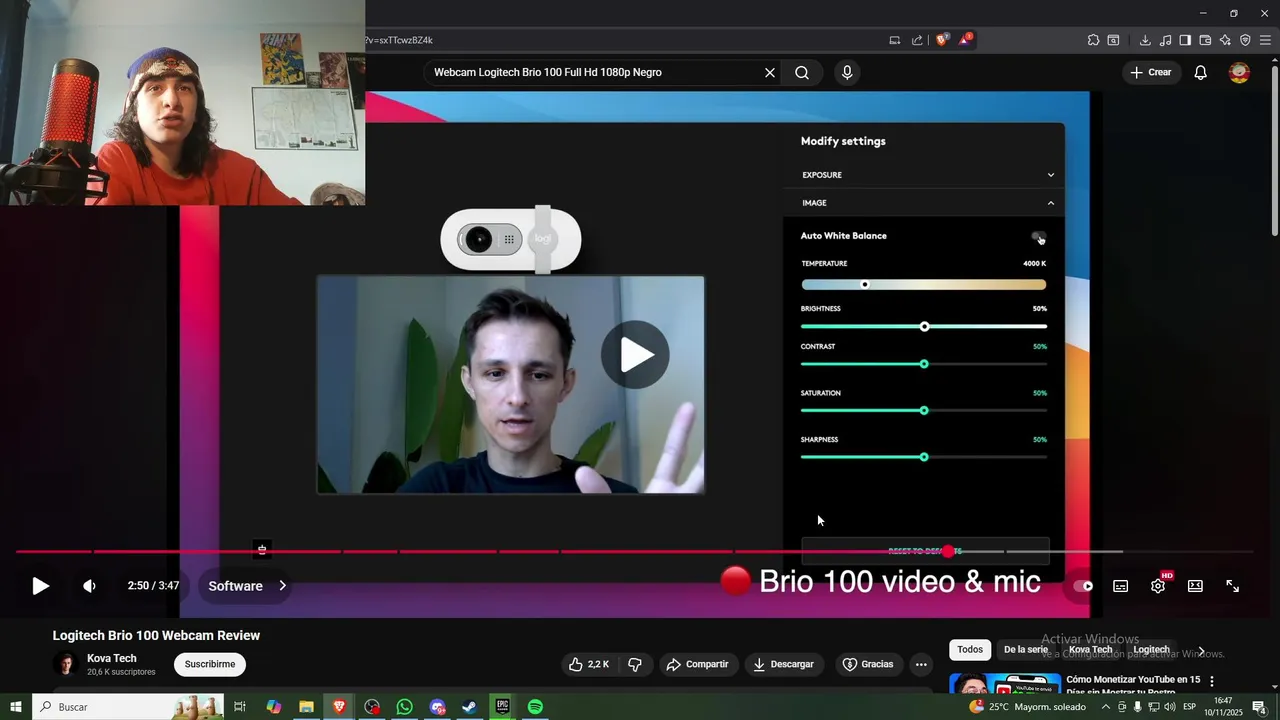Open Windows Start menu
The width and height of the screenshot is (1280, 720).
(16, 707)
